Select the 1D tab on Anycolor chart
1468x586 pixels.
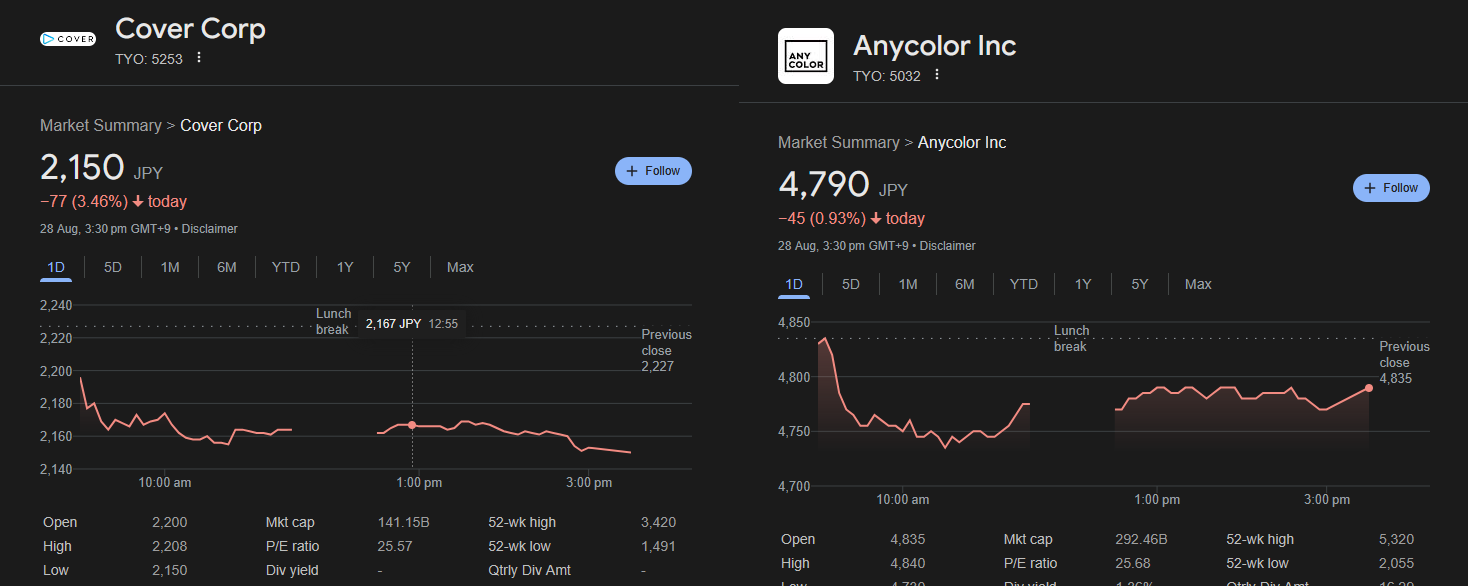(794, 284)
